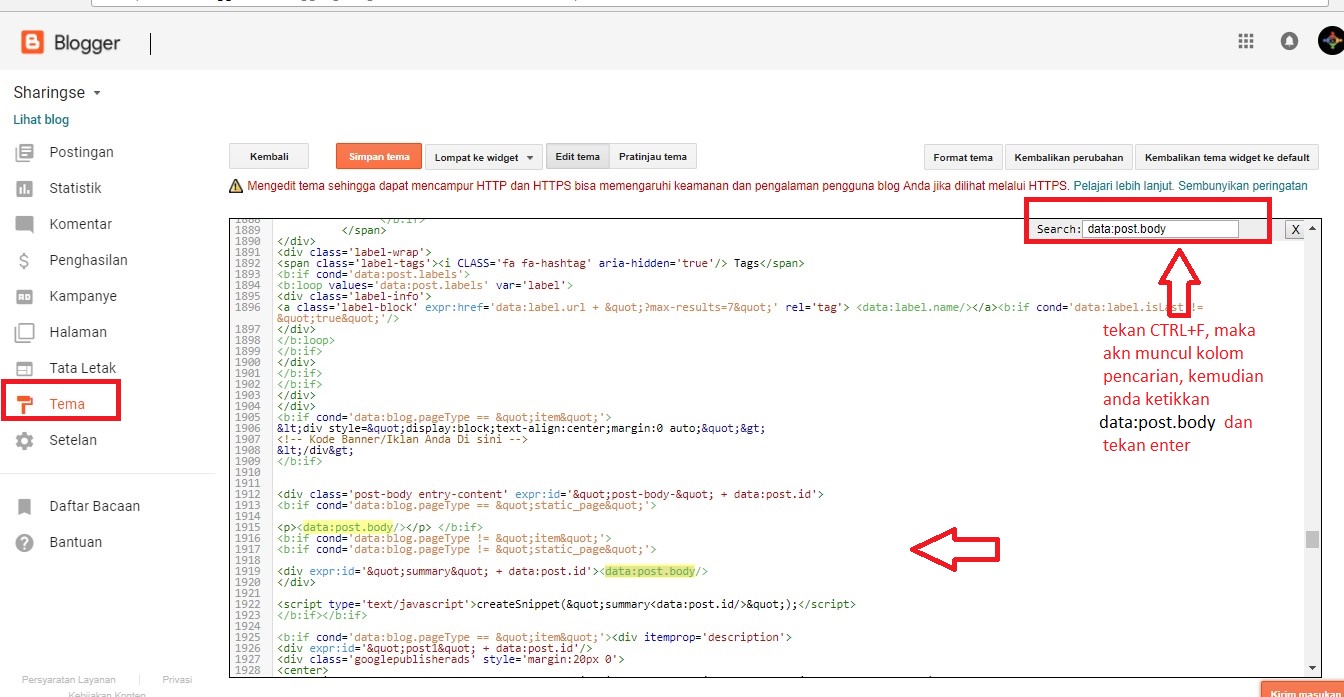Click the Statistik bar chart icon
This screenshot has width=1344, height=697.
click(x=25, y=189)
